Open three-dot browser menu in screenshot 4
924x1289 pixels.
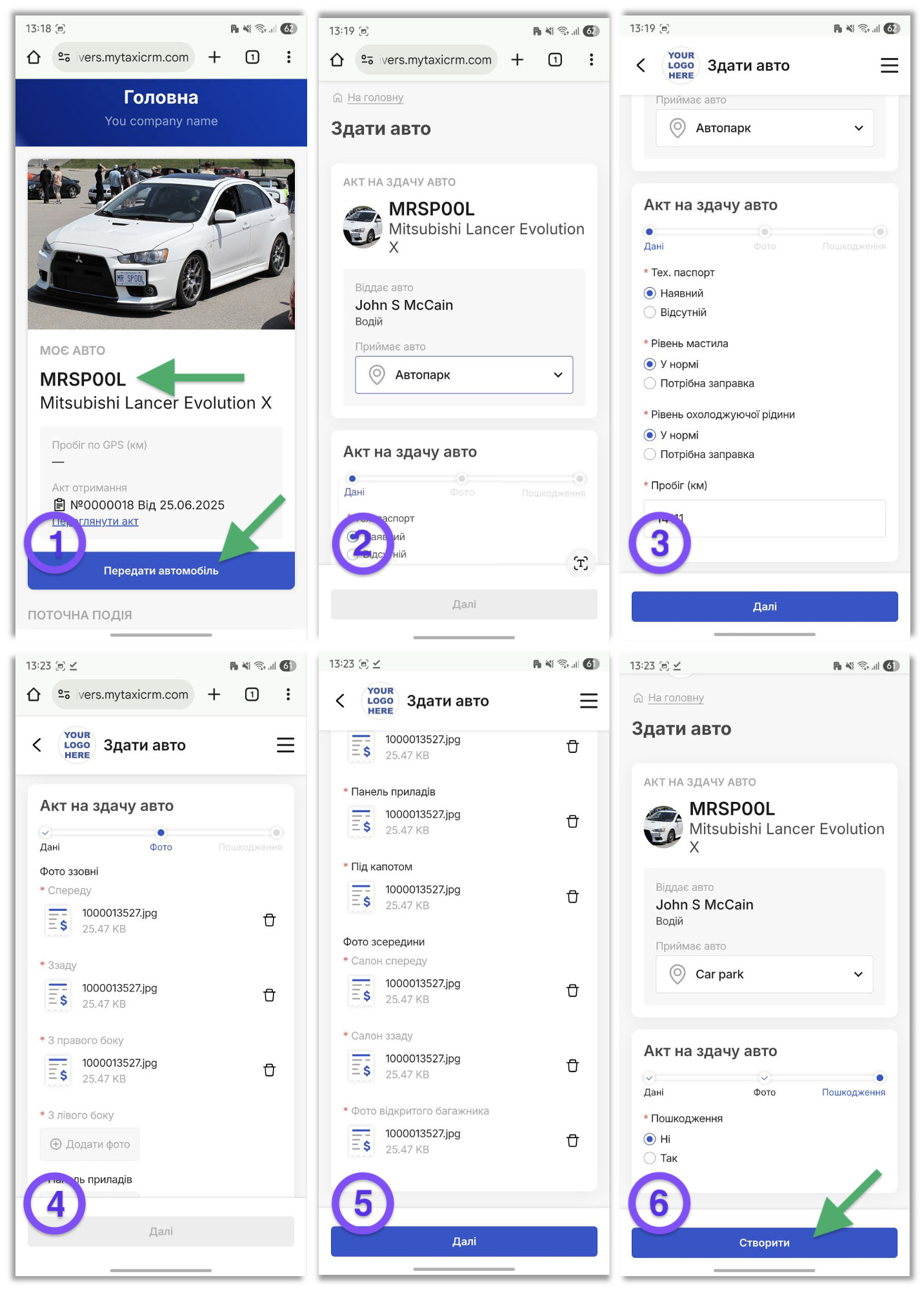click(288, 694)
